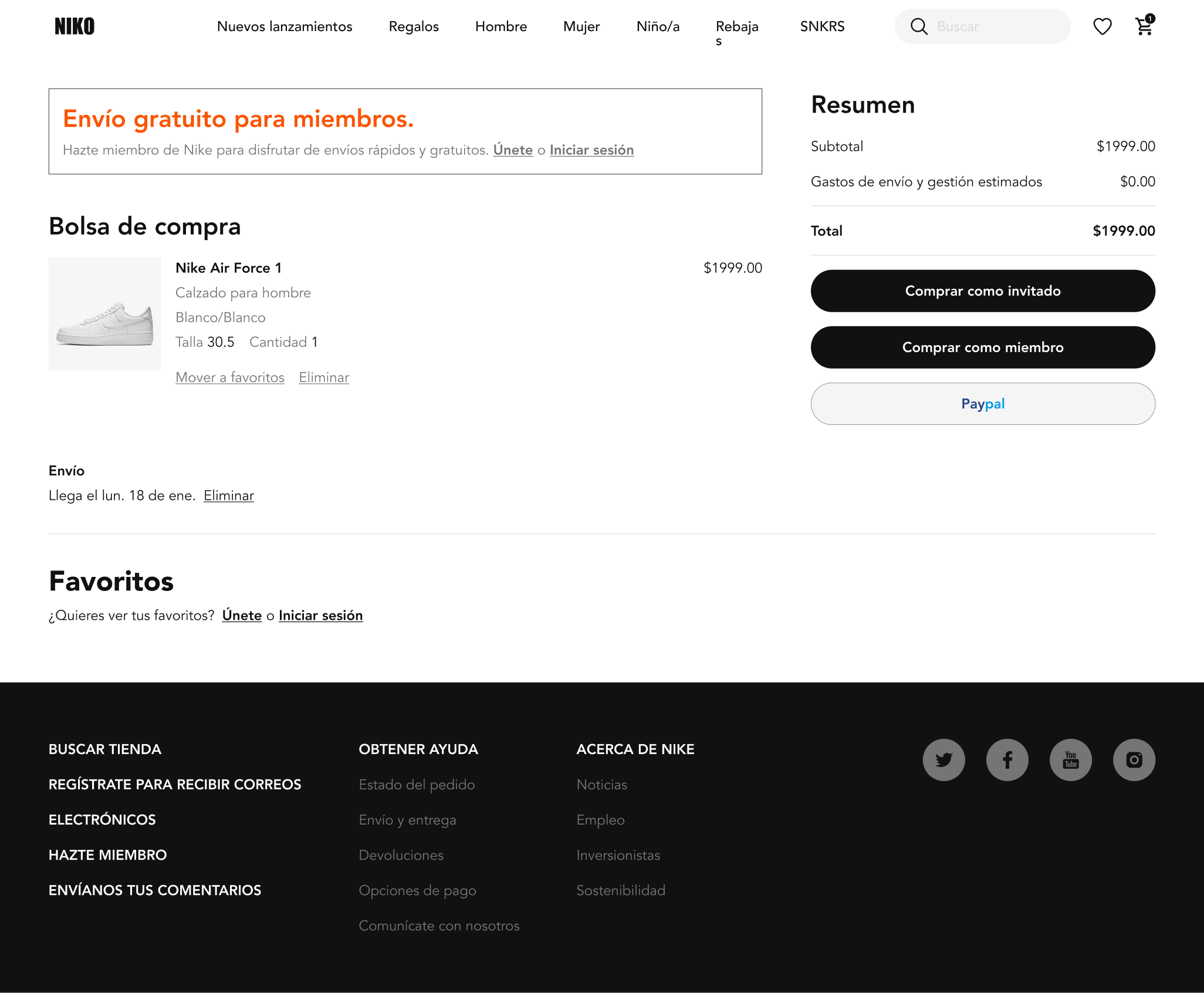This screenshot has width=1204, height=993.
Task: Click Únete under Favoritos
Action: click(x=242, y=615)
